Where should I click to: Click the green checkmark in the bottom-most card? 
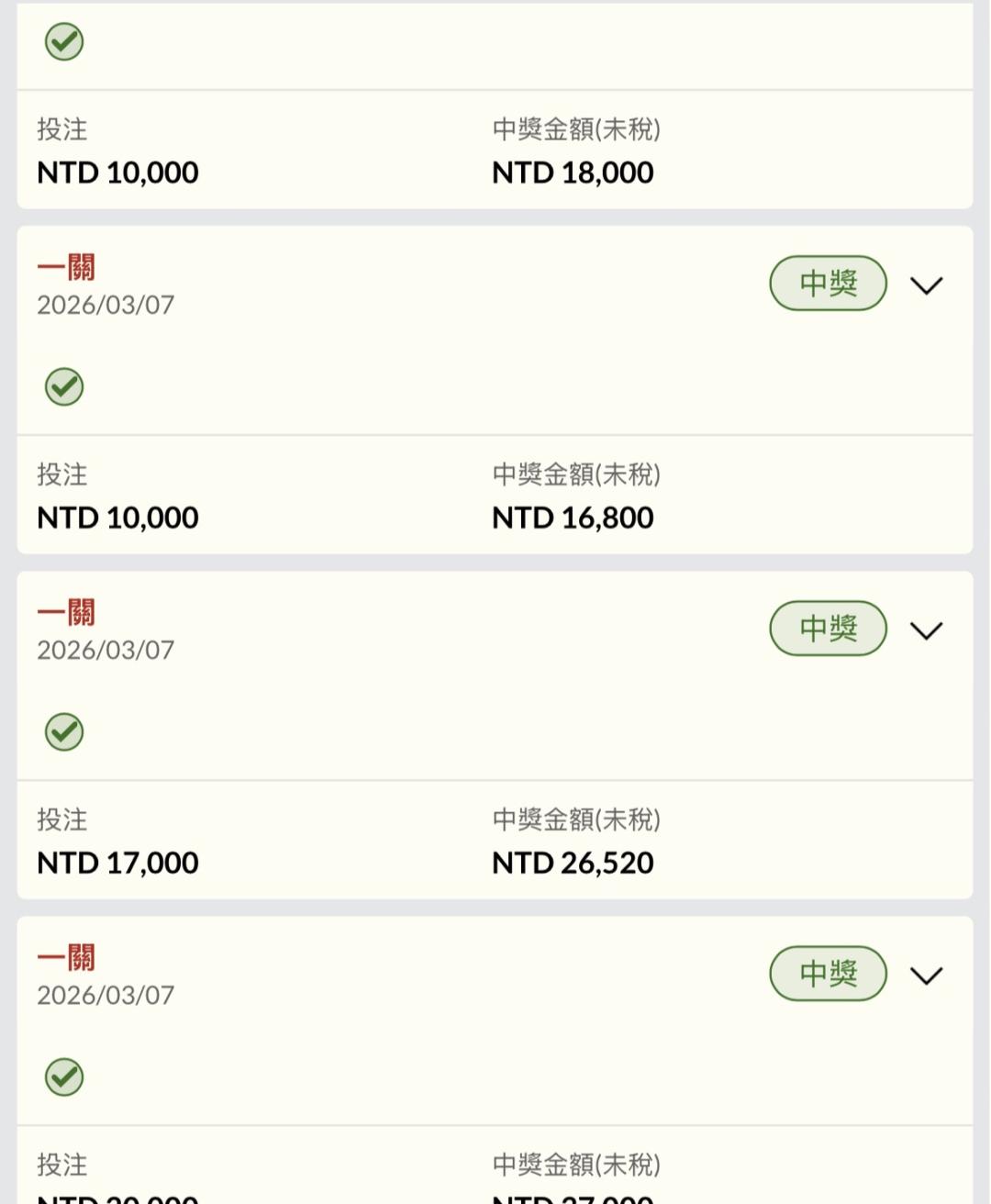[x=64, y=1076]
